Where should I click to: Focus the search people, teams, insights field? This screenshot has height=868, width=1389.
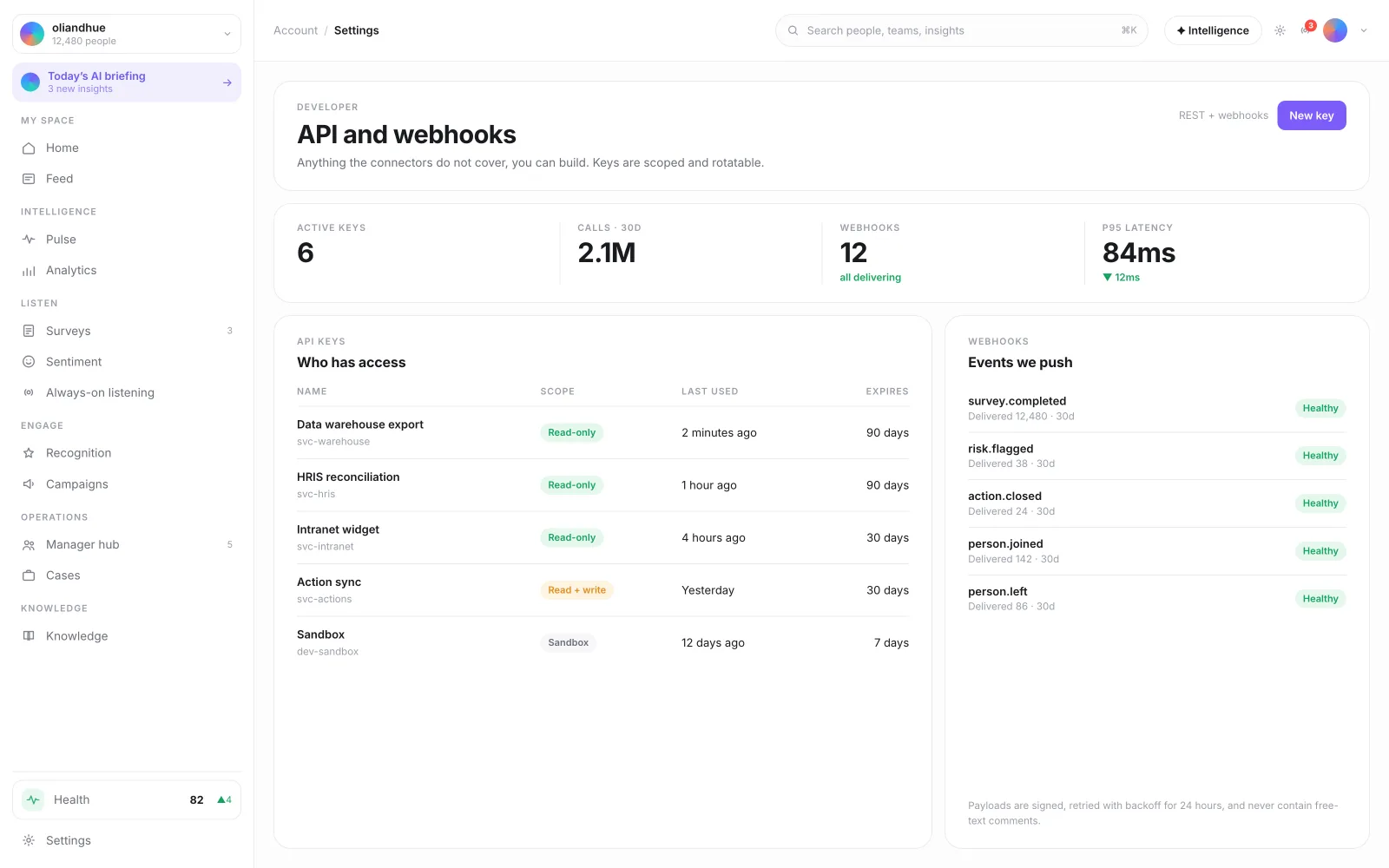pos(961,30)
